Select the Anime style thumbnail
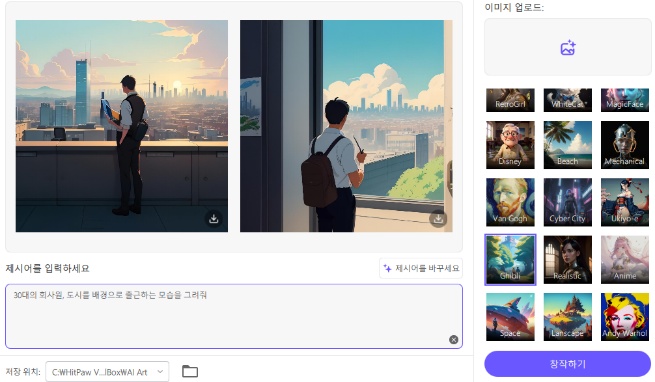 pyautogui.click(x=625, y=260)
